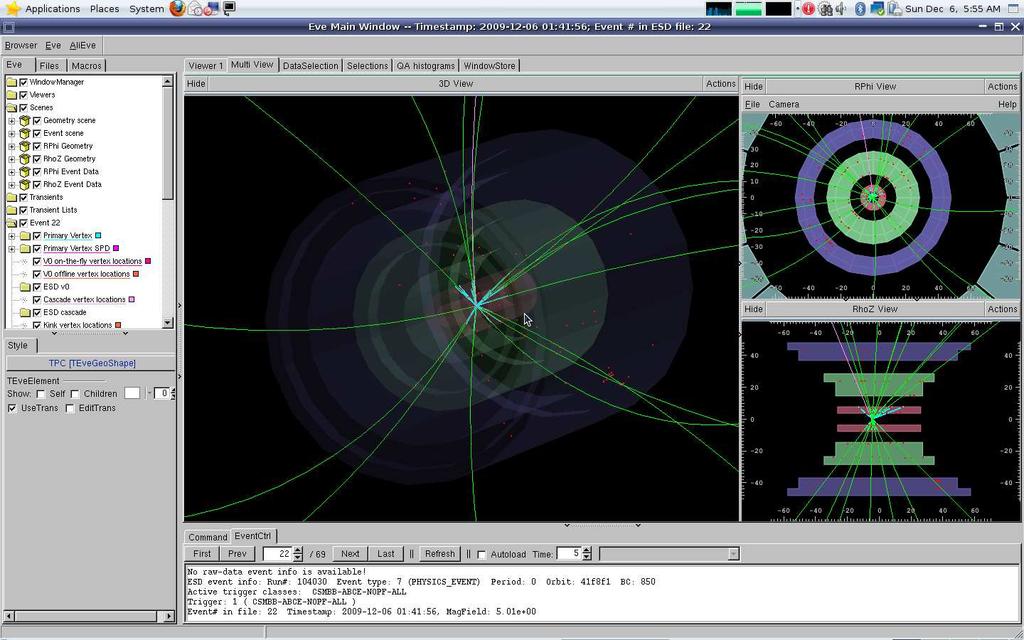
Task: Click the Next event button
Action: pyautogui.click(x=350, y=554)
